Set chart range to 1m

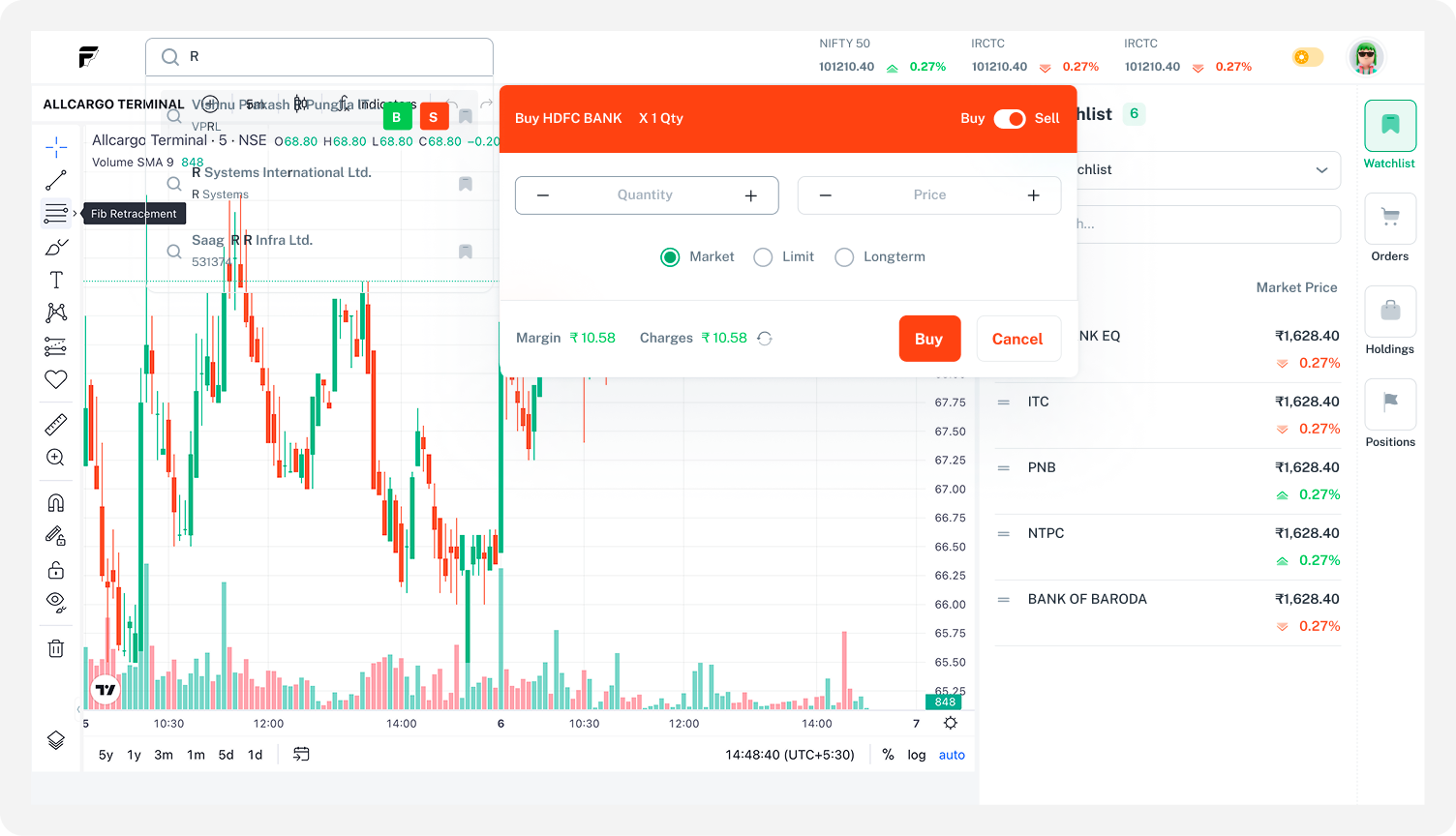pyautogui.click(x=196, y=755)
